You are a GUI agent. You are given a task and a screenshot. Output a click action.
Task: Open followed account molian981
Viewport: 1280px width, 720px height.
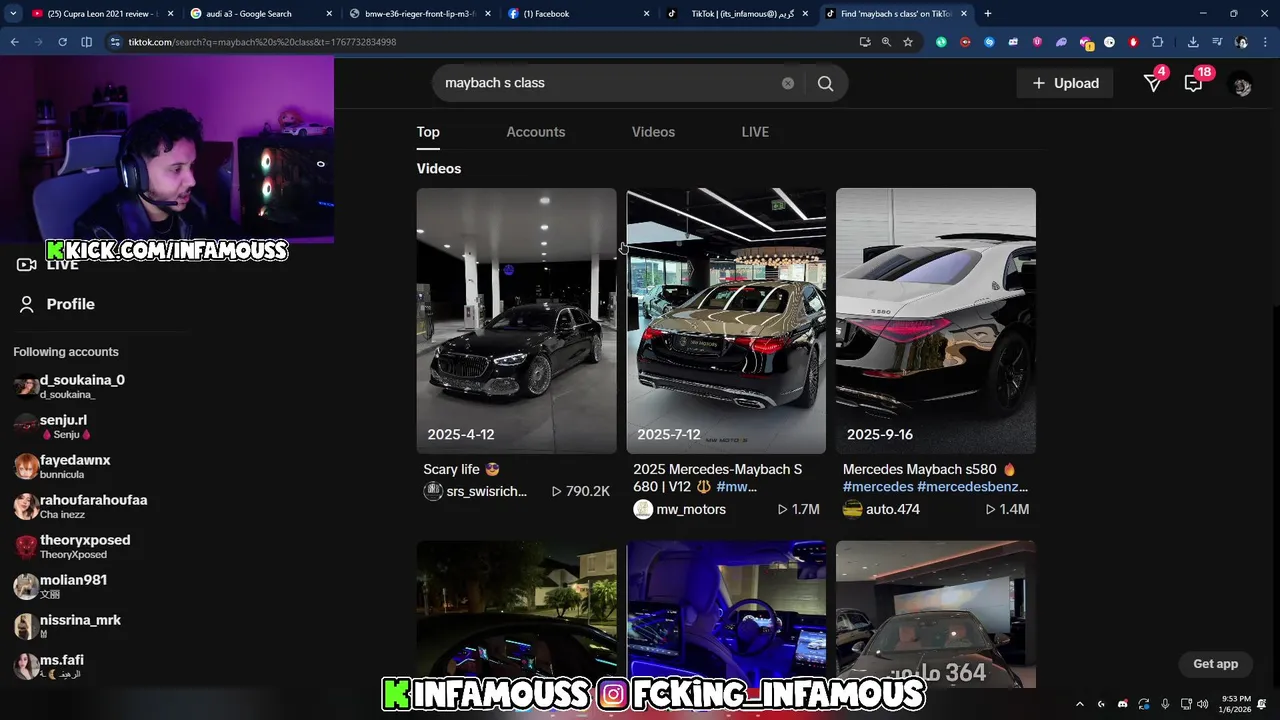[x=60, y=586]
